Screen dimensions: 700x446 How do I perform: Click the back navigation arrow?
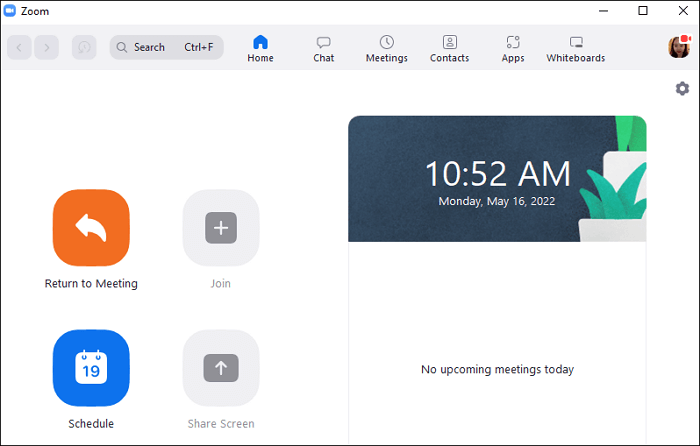[19, 47]
